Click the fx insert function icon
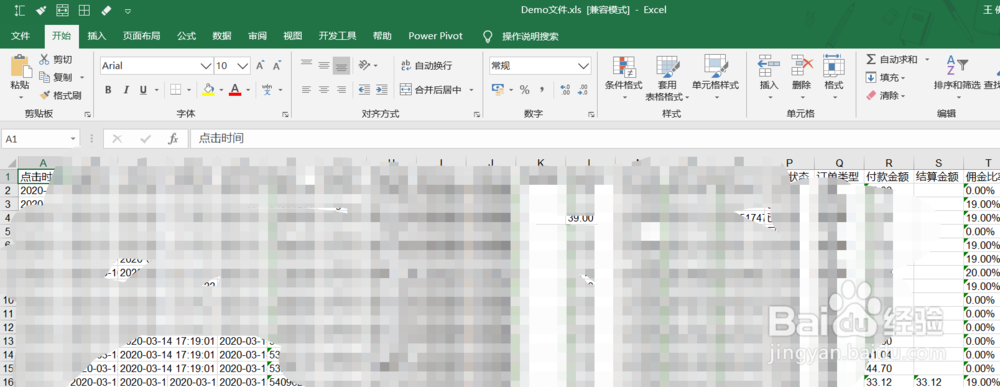This screenshot has height=387, width=1000. click(172, 138)
